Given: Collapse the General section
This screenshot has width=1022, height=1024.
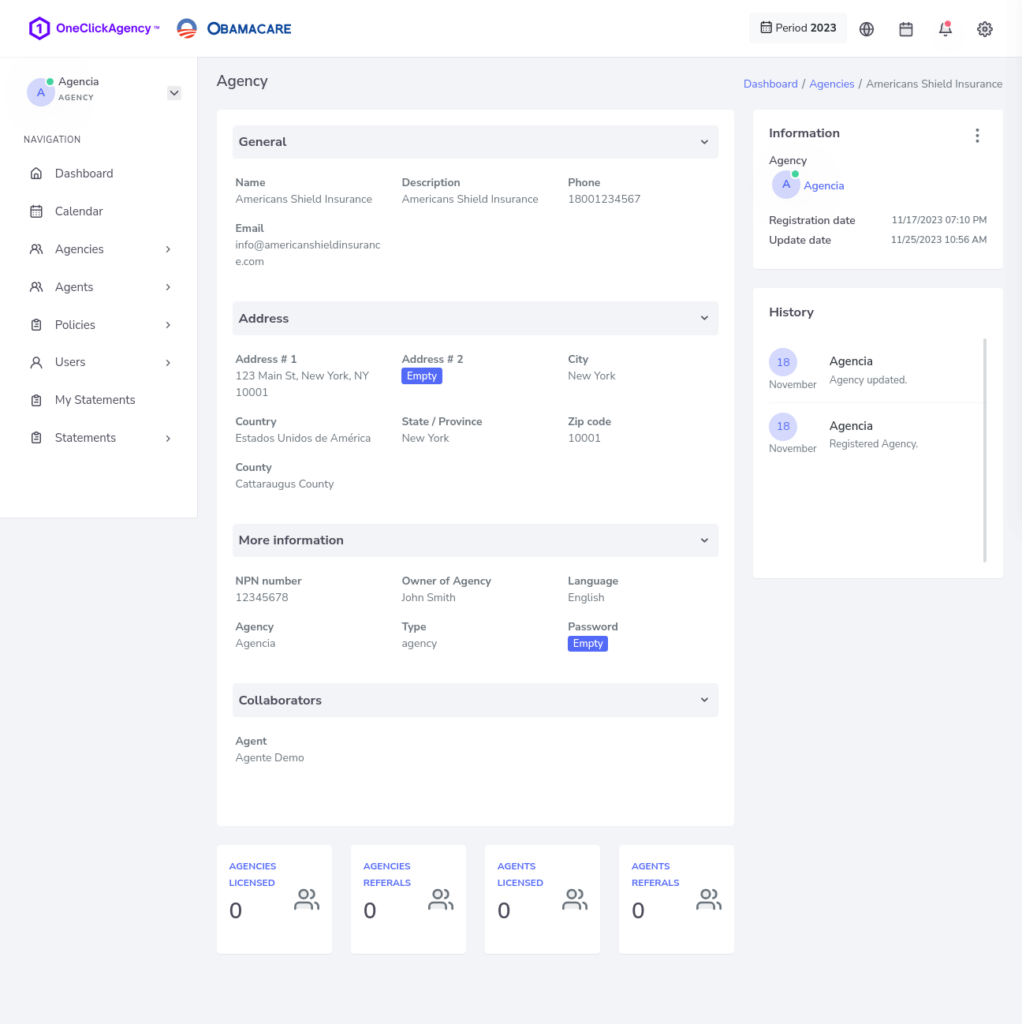Looking at the screenshot, I should coord(704,142).
